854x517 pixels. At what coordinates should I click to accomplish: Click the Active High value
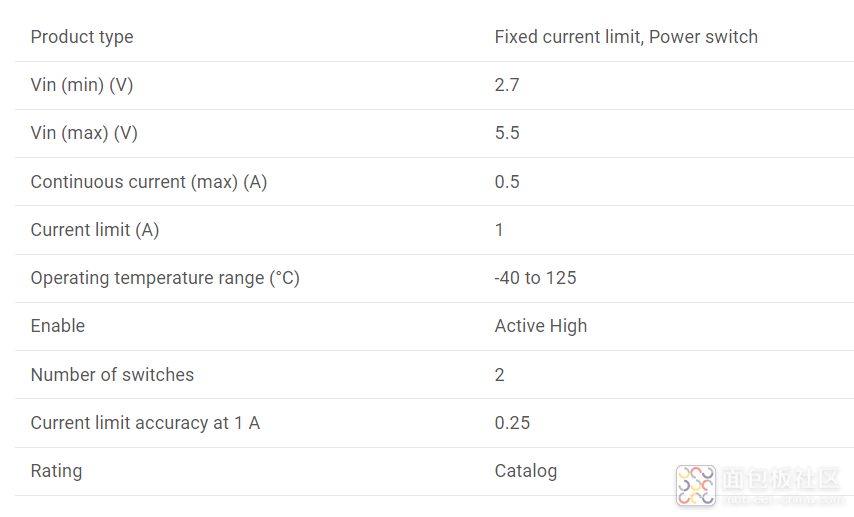click(x=540, y=326)
